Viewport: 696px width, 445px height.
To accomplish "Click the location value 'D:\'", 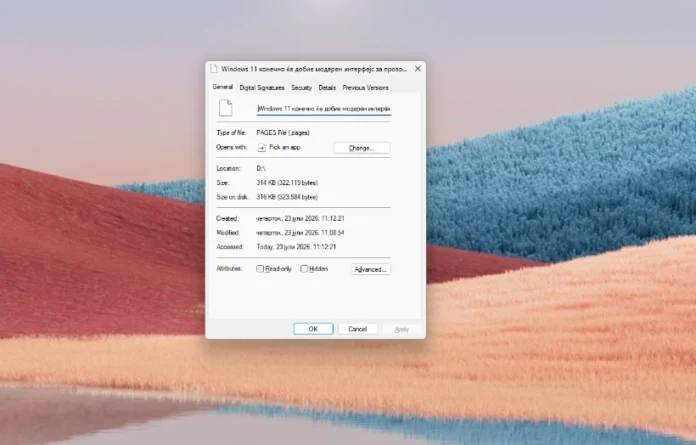I will click(261, 169).
